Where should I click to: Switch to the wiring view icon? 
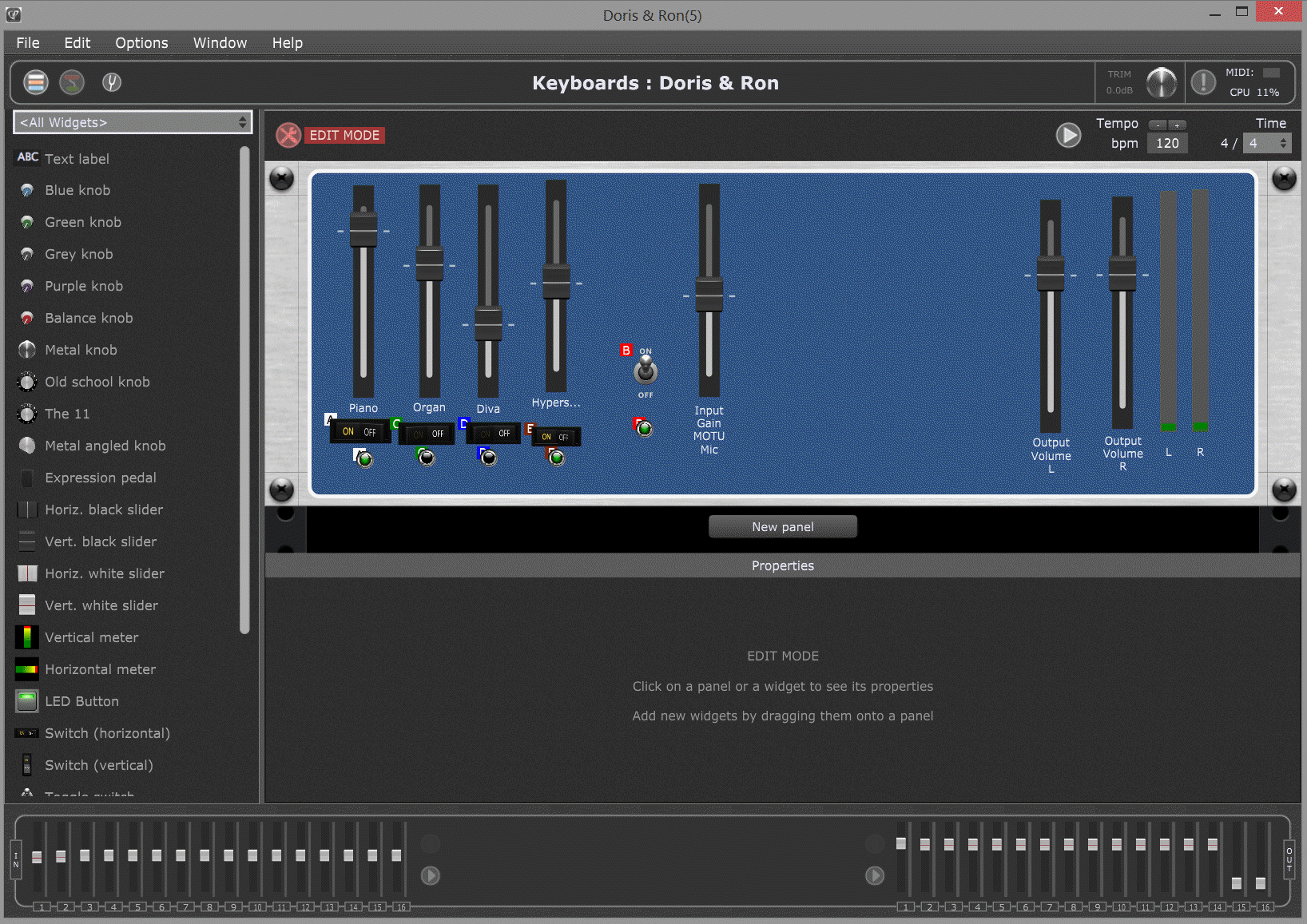pos(72,82)
